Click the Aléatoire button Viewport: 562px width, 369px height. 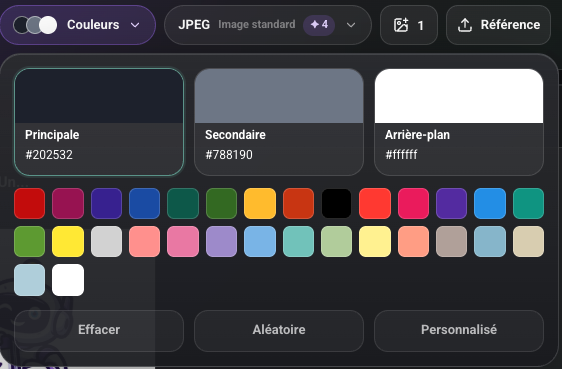[279, 331]
